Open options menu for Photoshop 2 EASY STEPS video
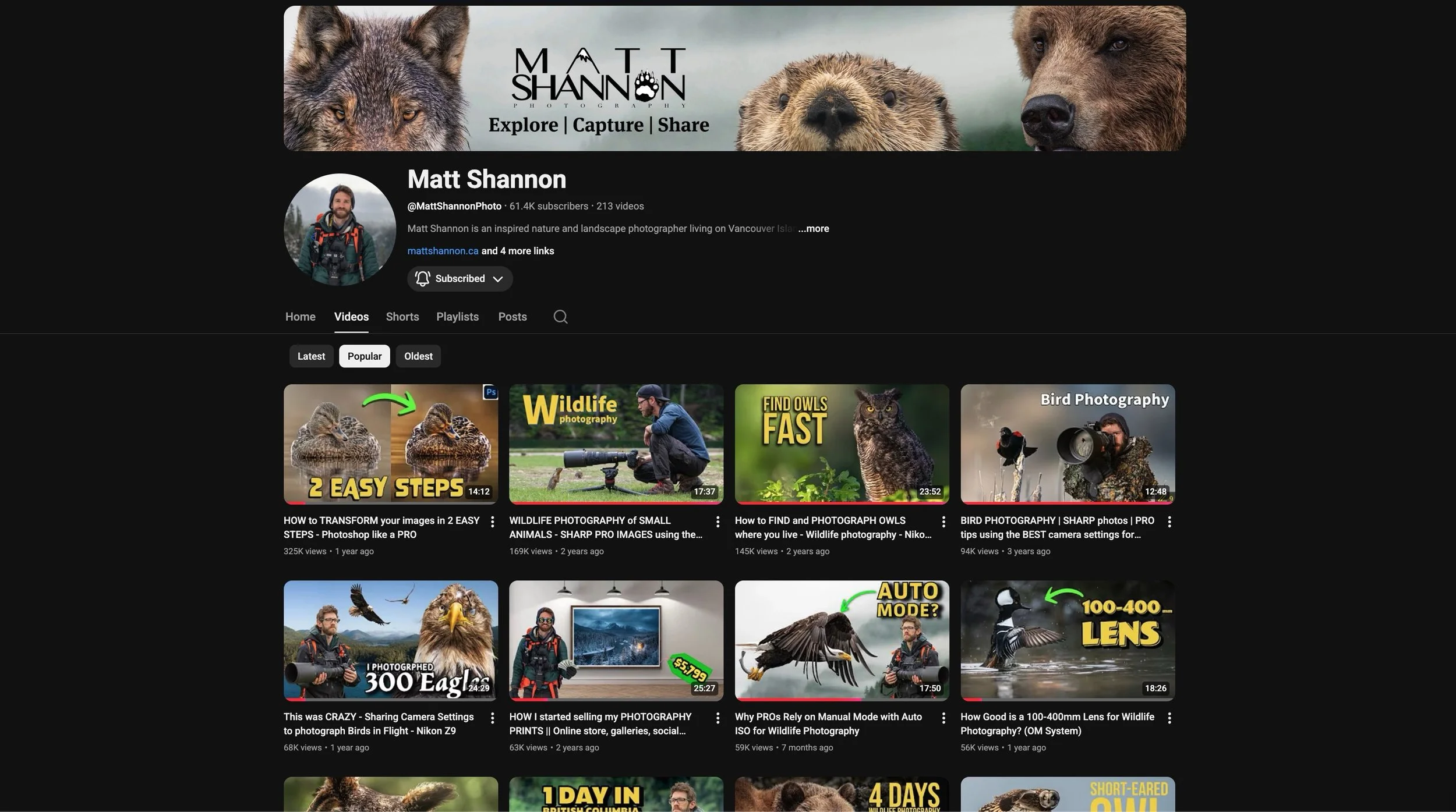Viewport: 1456px width, 812px height. [x=492, y=522]
